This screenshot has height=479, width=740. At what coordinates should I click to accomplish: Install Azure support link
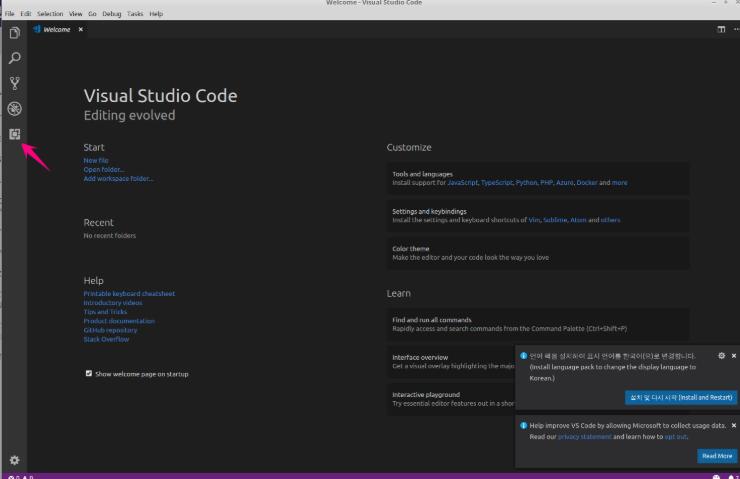click(564, 183)
